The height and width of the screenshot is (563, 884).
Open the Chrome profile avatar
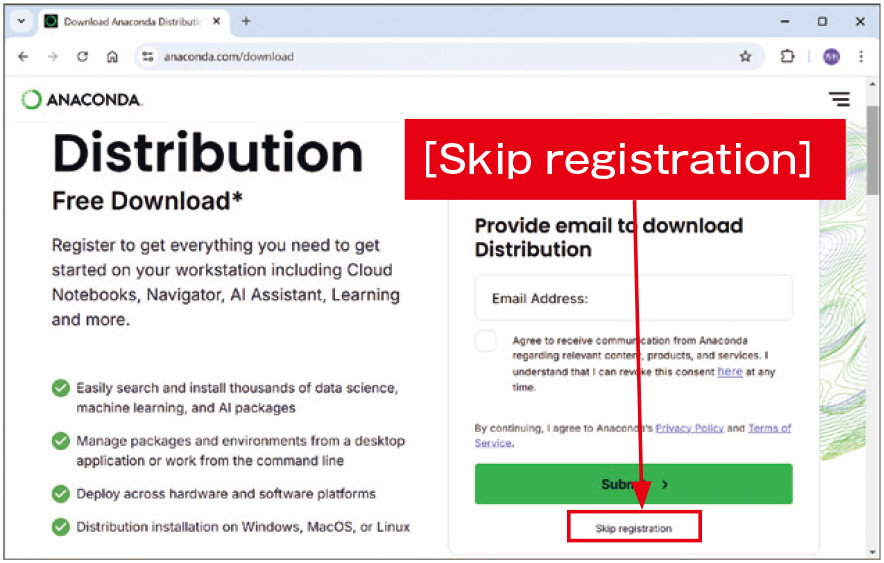(831, 57)
